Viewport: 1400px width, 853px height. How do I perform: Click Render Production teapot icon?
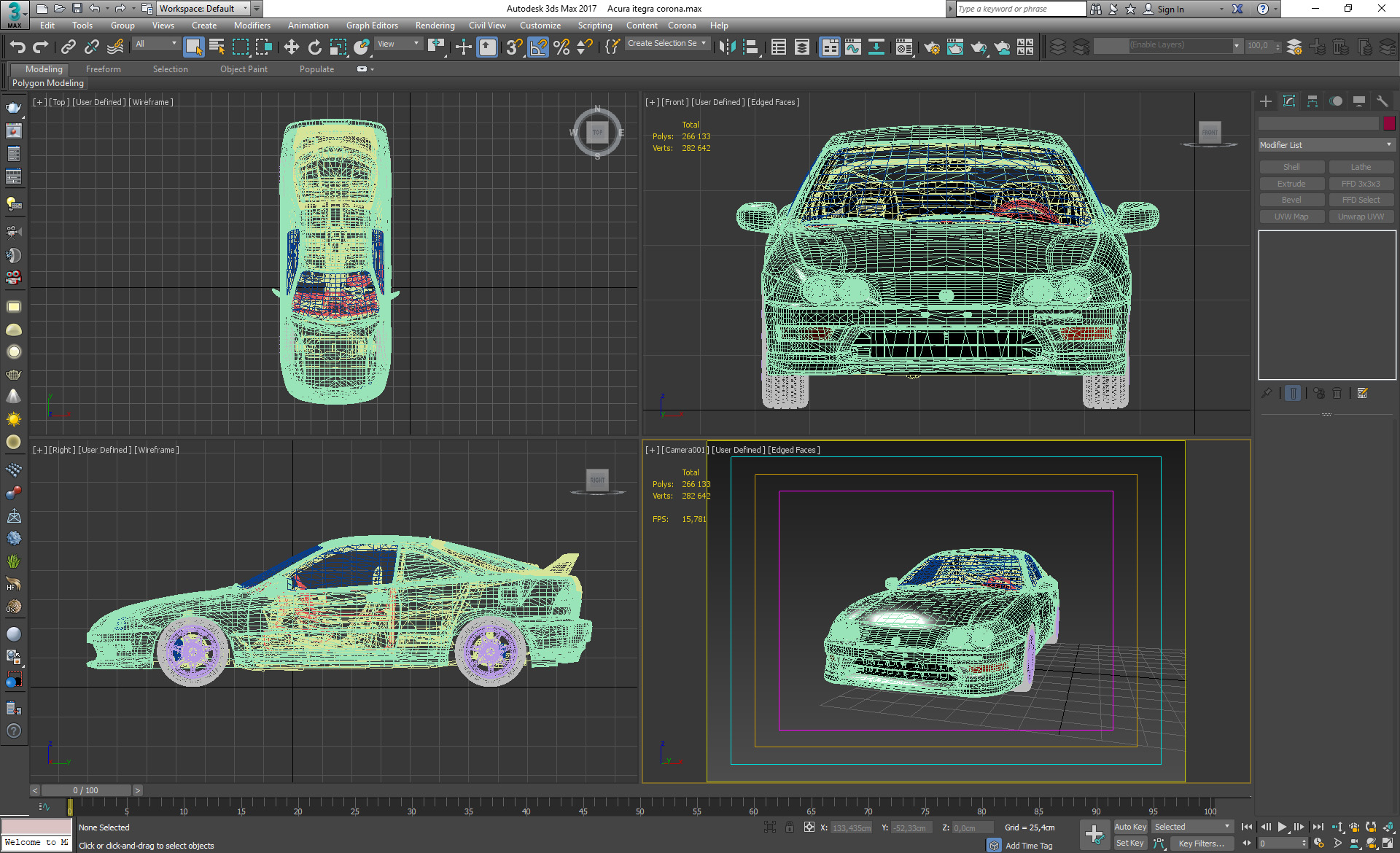(979, 47)
